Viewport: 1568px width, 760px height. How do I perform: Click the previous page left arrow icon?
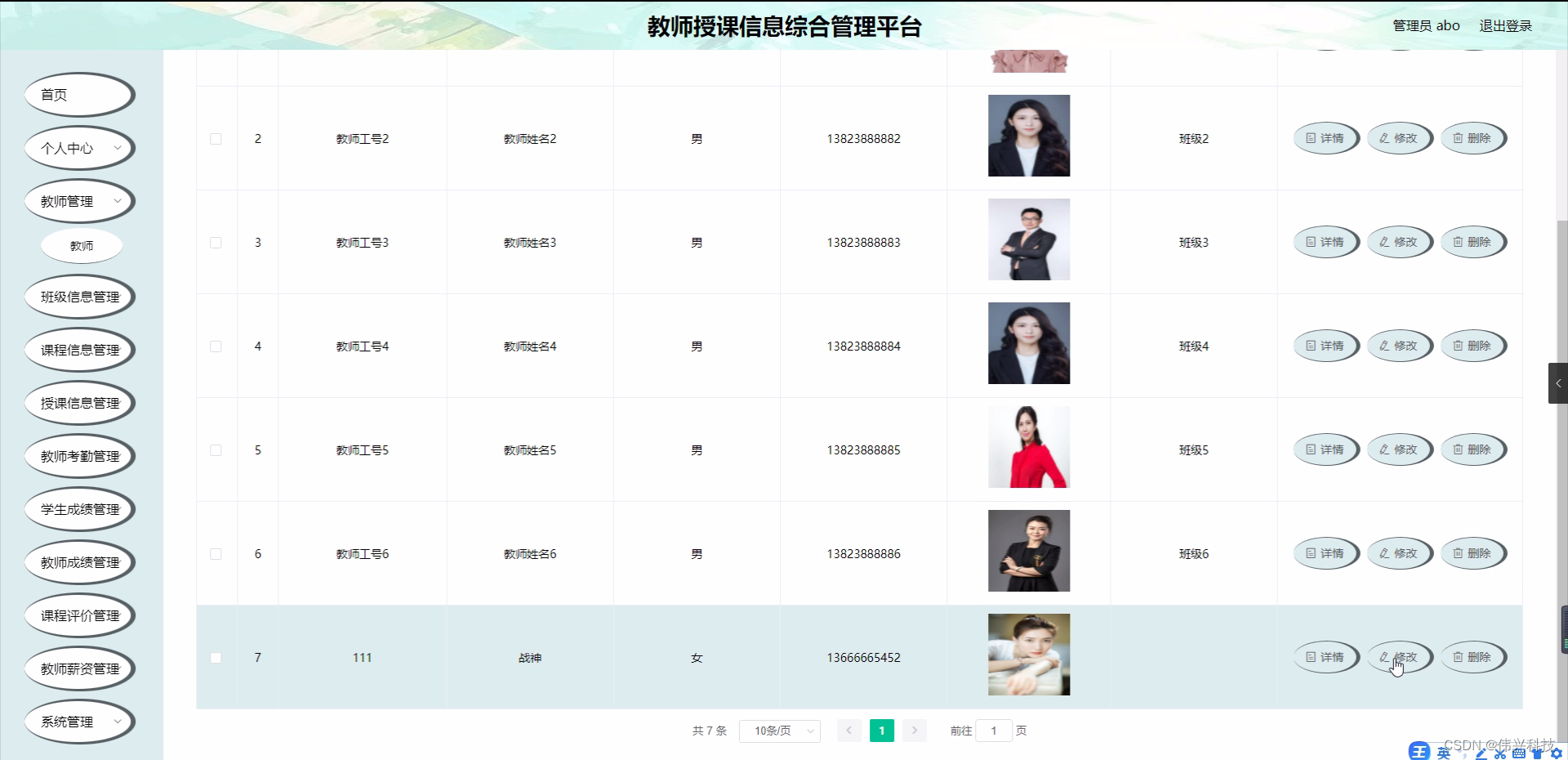tap(849, 731)
